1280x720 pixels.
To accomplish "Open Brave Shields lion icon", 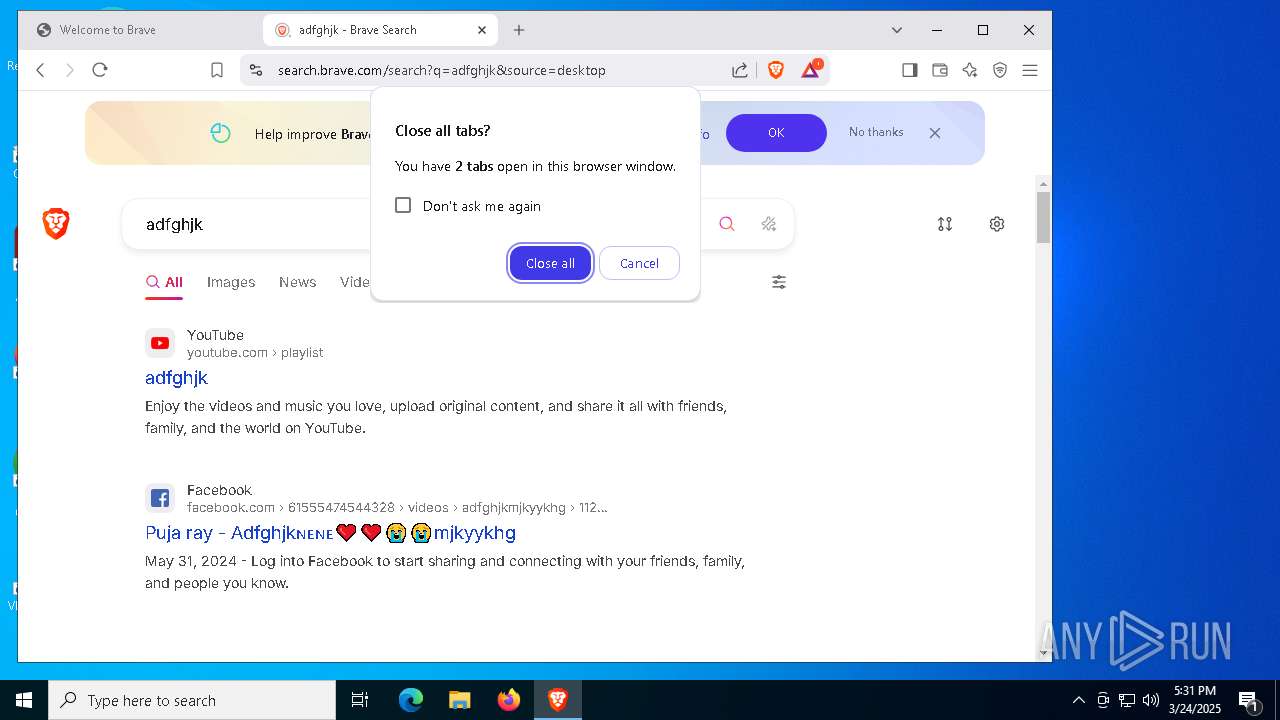I will point(776,70).
